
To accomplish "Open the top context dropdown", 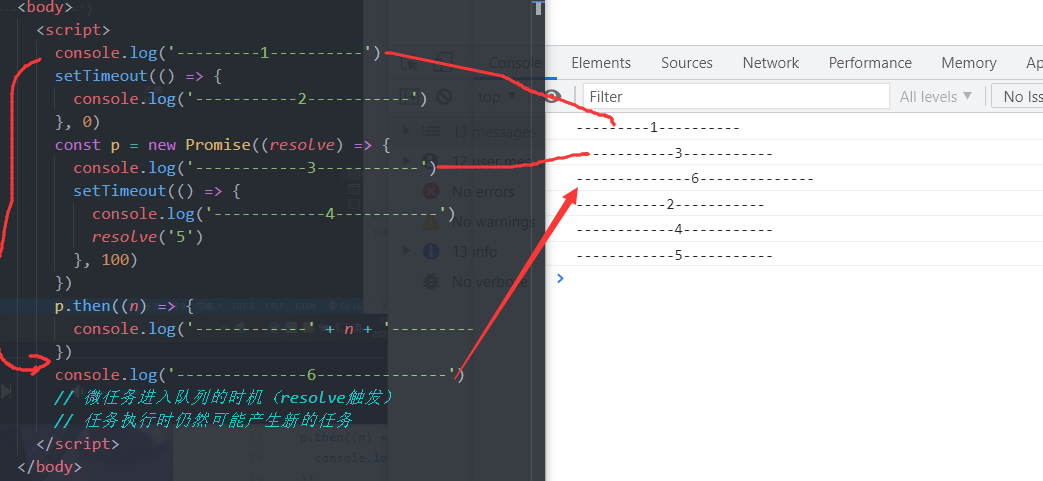I will [x=498, y=96].
